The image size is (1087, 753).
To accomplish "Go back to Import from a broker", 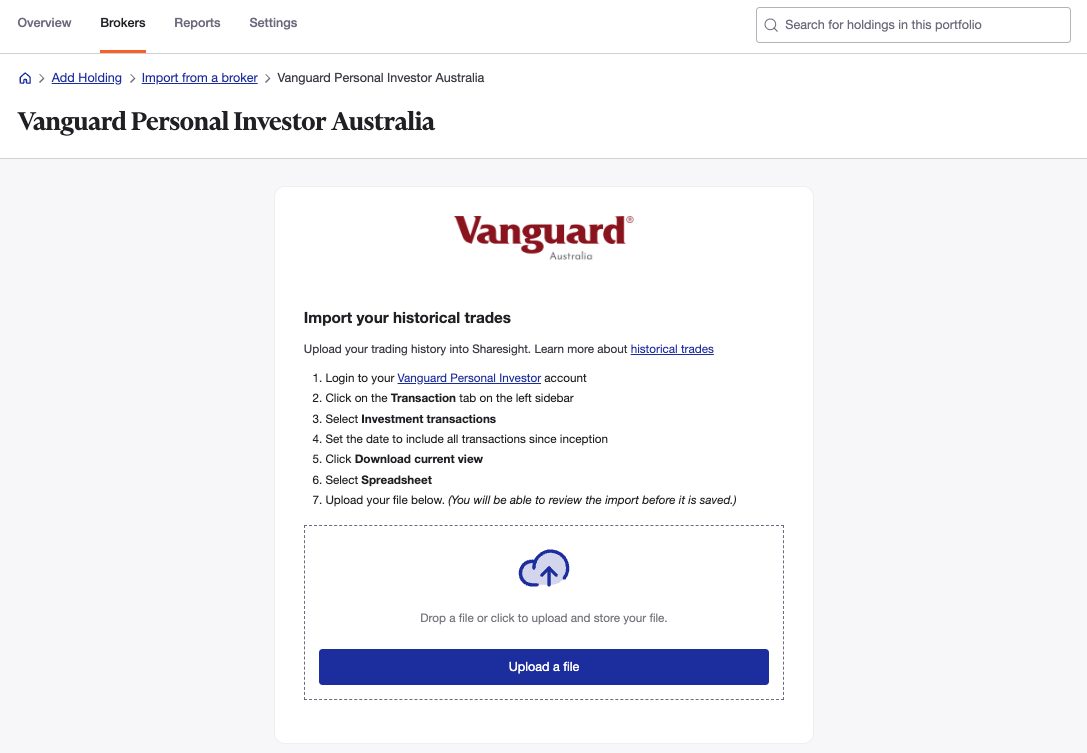I will coord(199,77).
